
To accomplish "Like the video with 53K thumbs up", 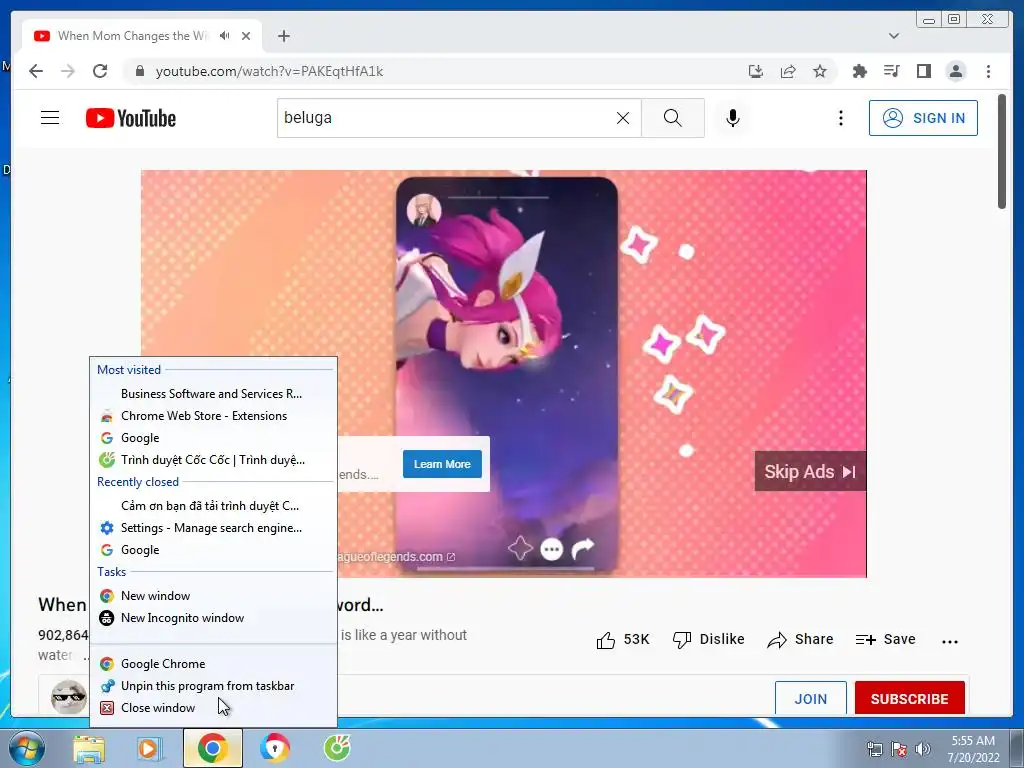I will coord(623,639).
